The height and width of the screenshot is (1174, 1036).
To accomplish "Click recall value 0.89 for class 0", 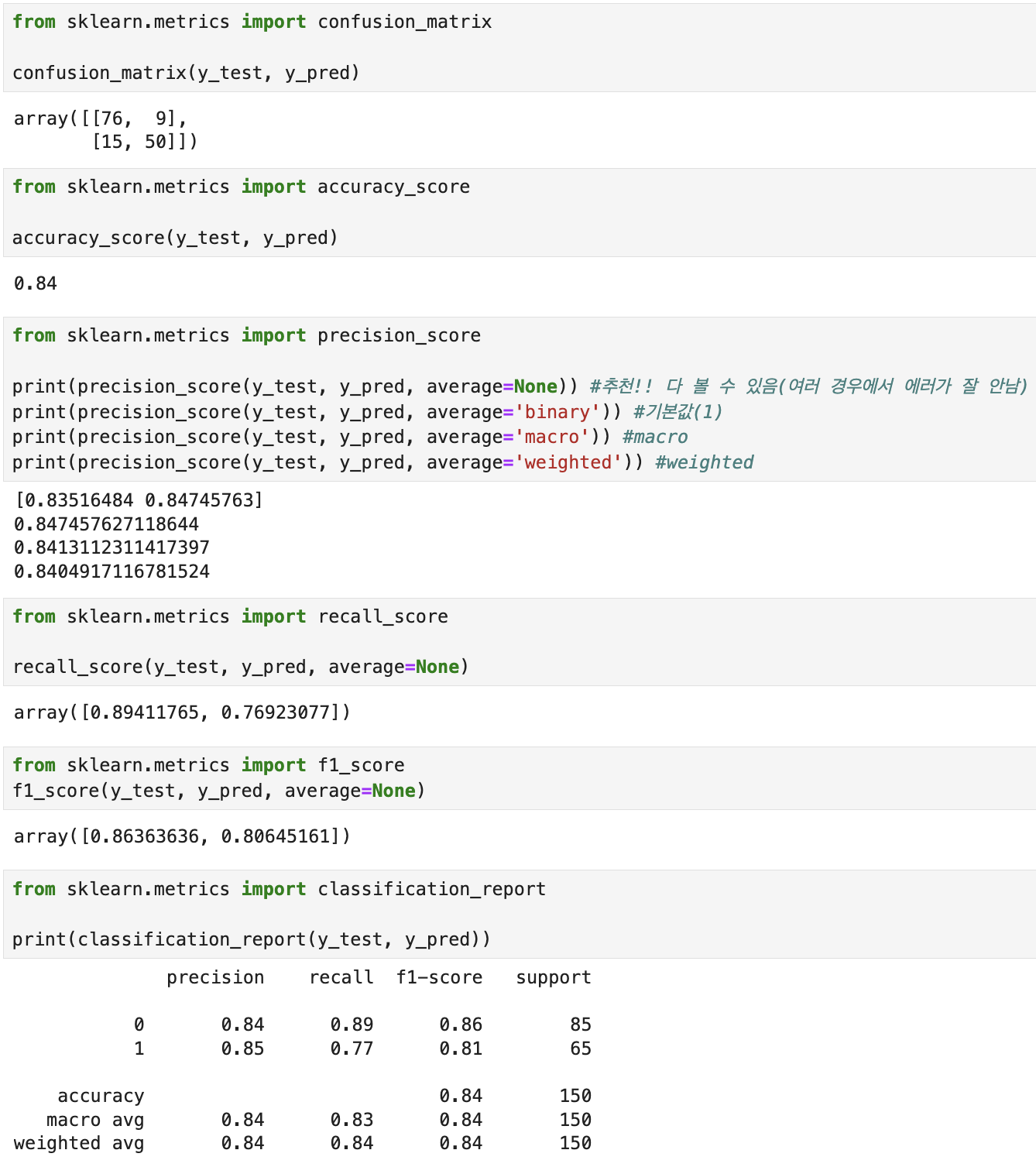I will point(352,1025).
